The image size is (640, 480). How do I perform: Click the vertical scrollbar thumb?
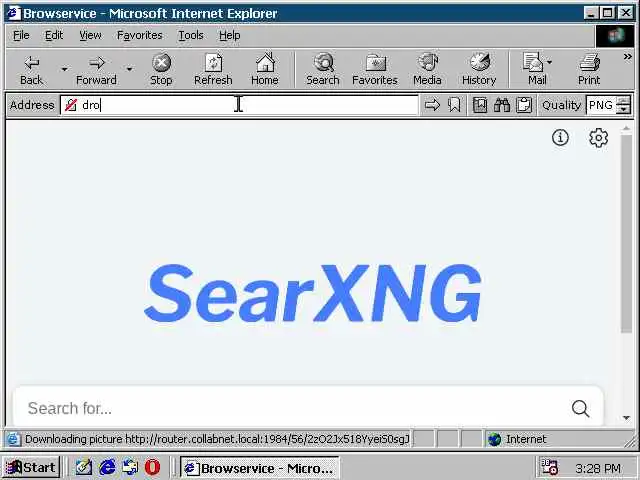pyautogui.click(x=627, y=233)
